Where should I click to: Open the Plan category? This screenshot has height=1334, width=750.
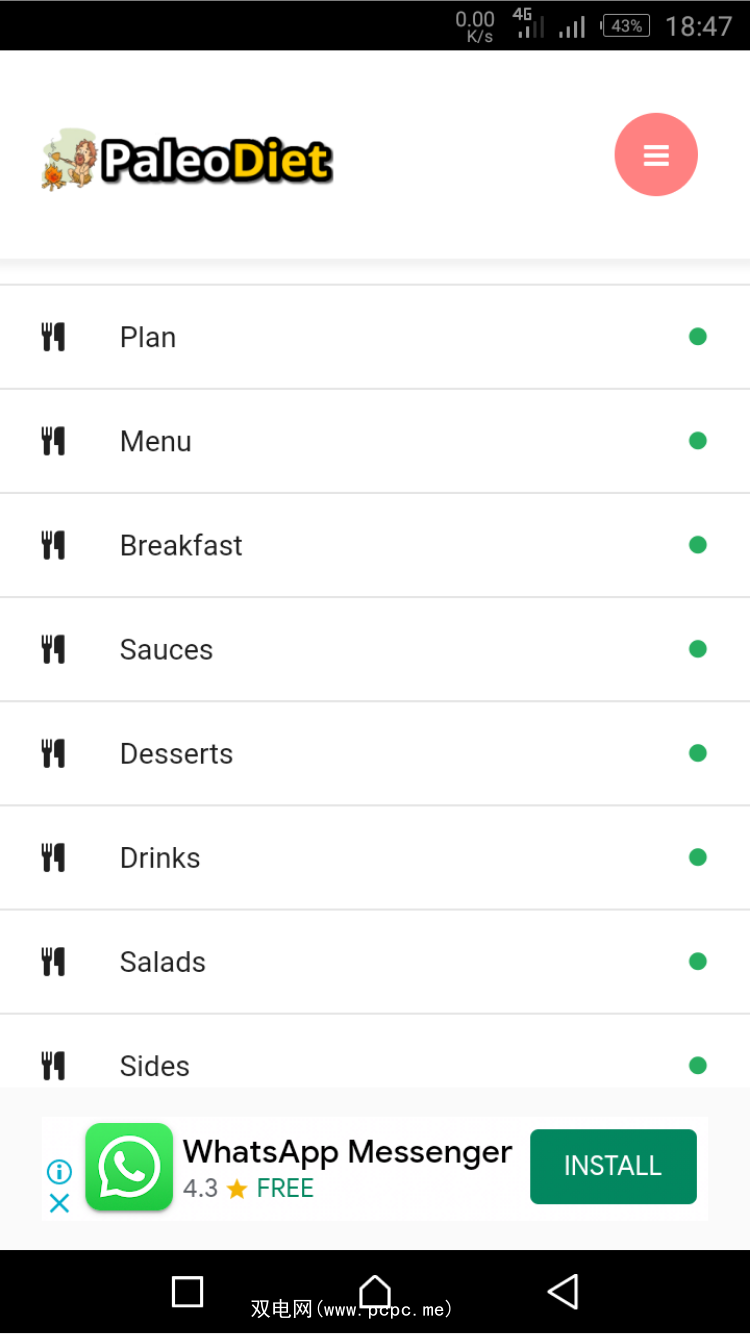pyautogui.click(x=148, y=337)
